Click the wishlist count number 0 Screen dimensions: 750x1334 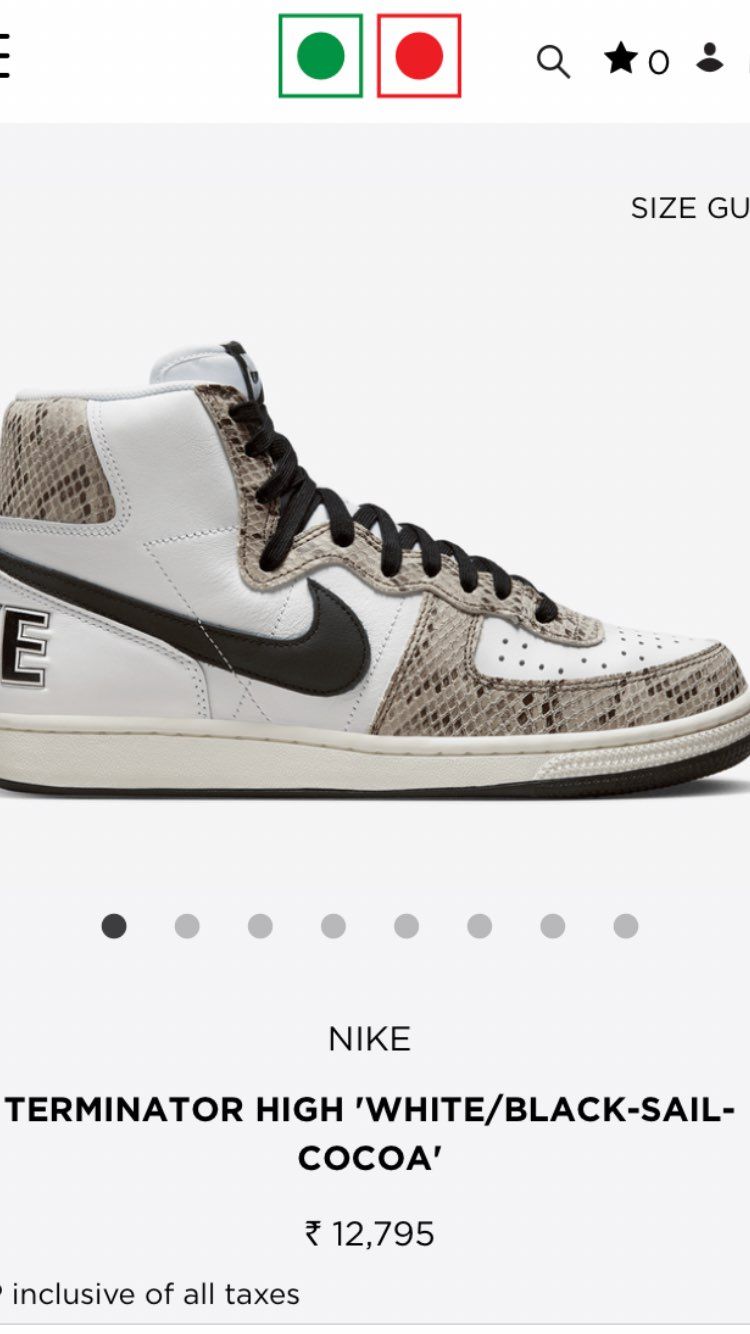click(x=658, y=63)
